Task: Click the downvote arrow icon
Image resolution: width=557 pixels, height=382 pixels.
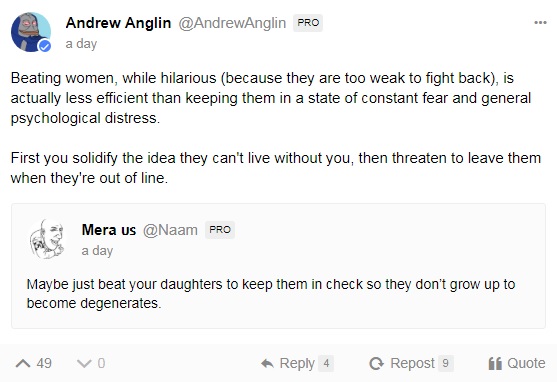Action: 84,363
